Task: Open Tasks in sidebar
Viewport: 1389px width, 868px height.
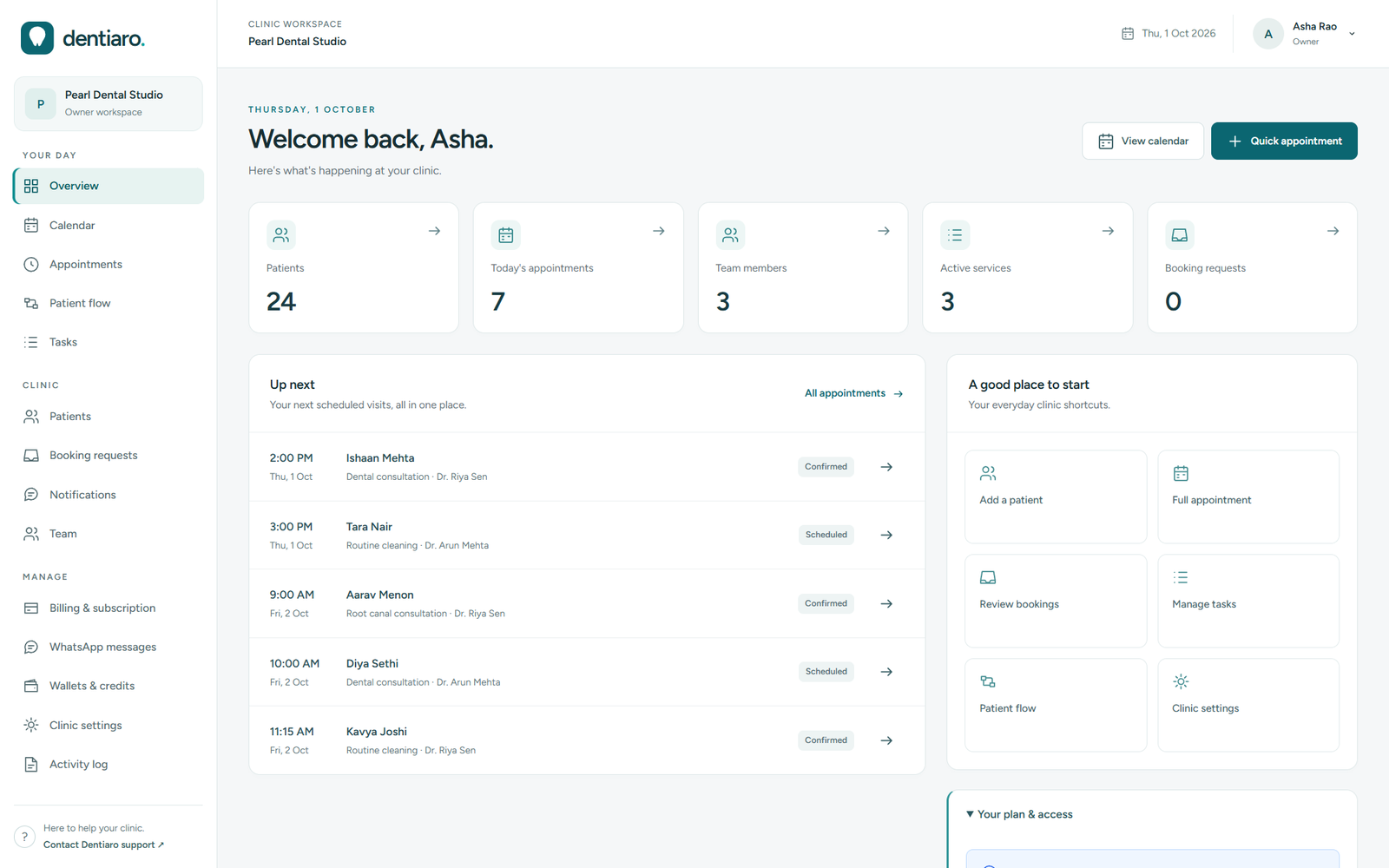Action: (x=109, y=342)
